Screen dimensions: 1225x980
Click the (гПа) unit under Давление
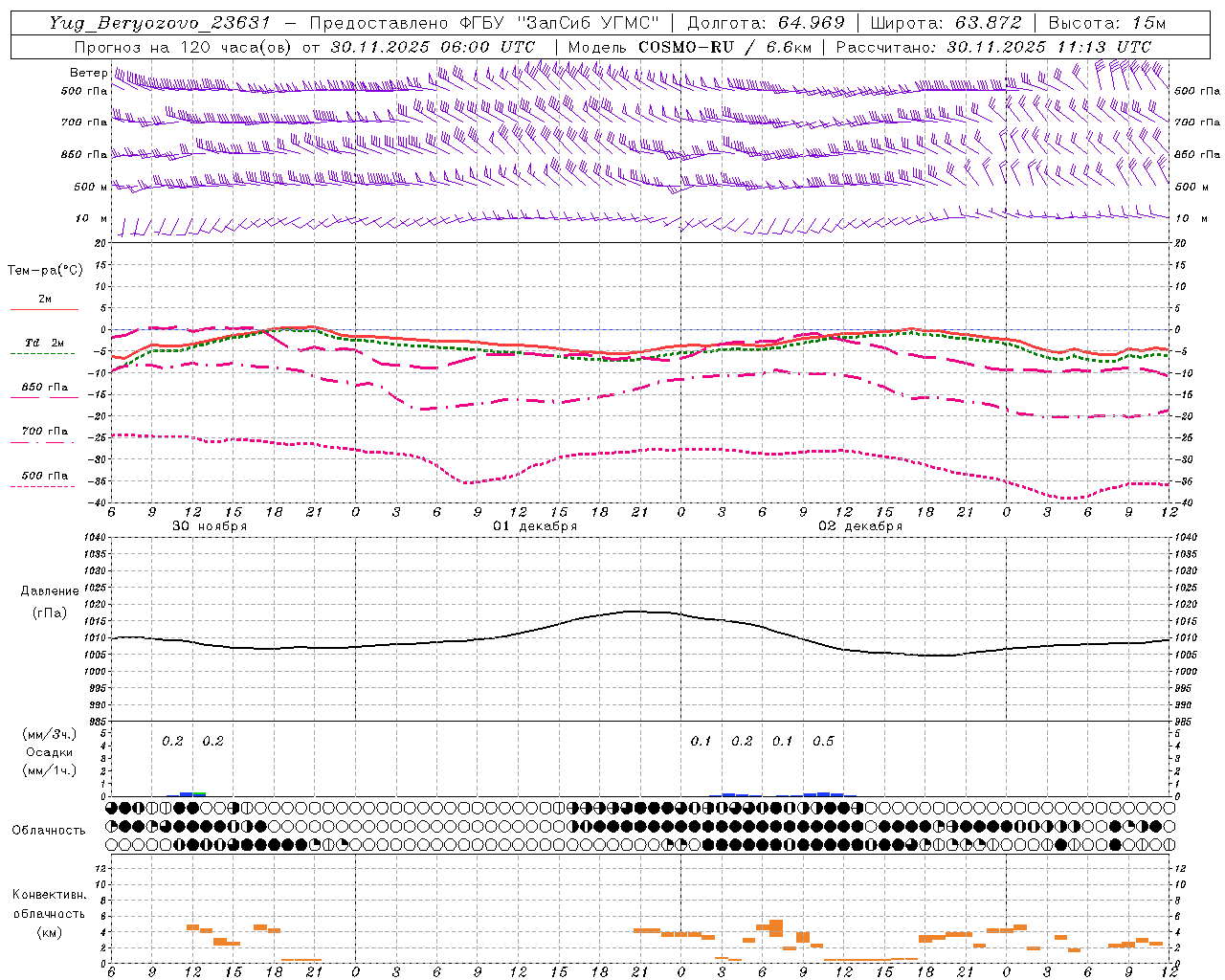(x=50, y=612)
